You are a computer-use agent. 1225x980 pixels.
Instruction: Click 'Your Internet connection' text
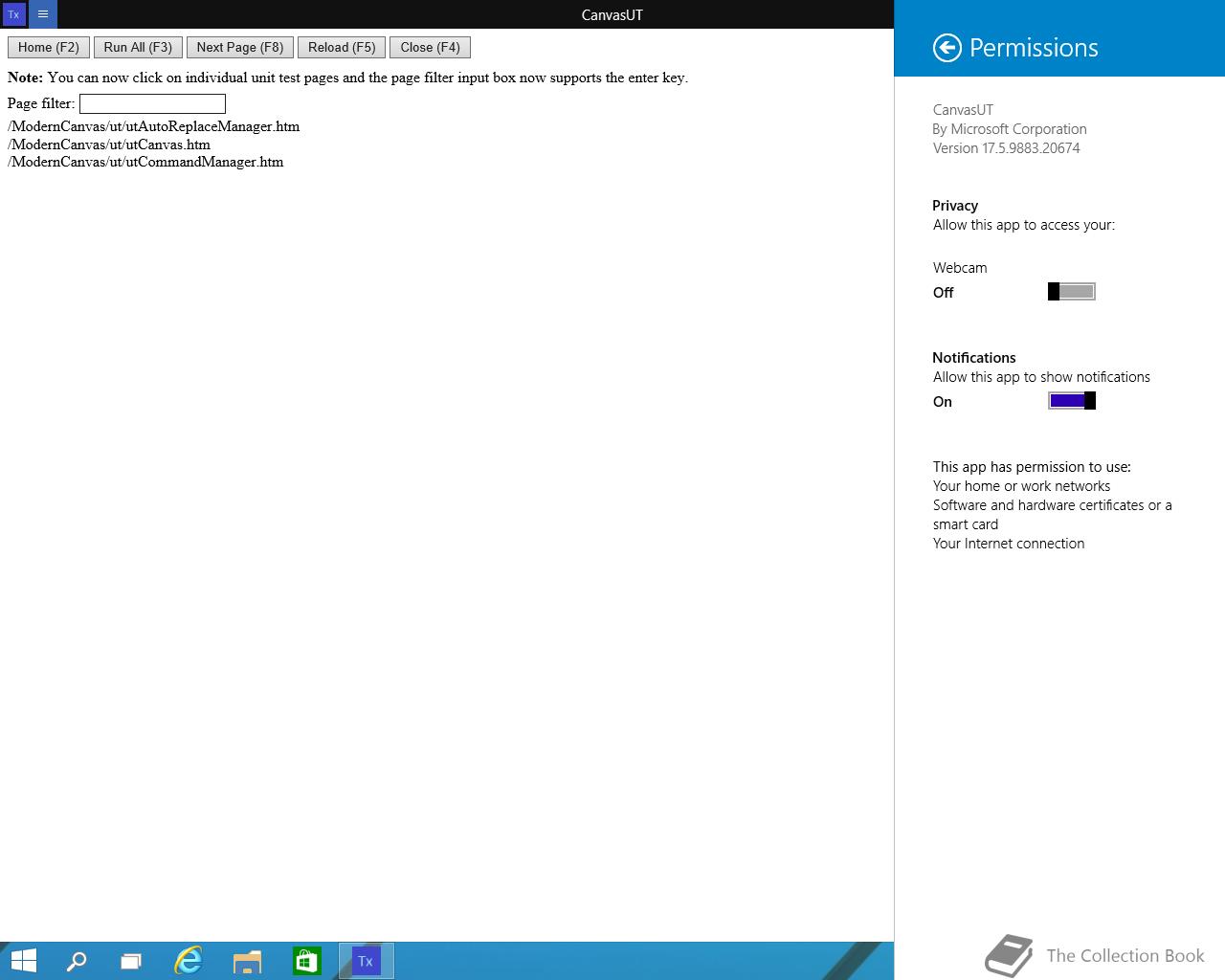1009,544
